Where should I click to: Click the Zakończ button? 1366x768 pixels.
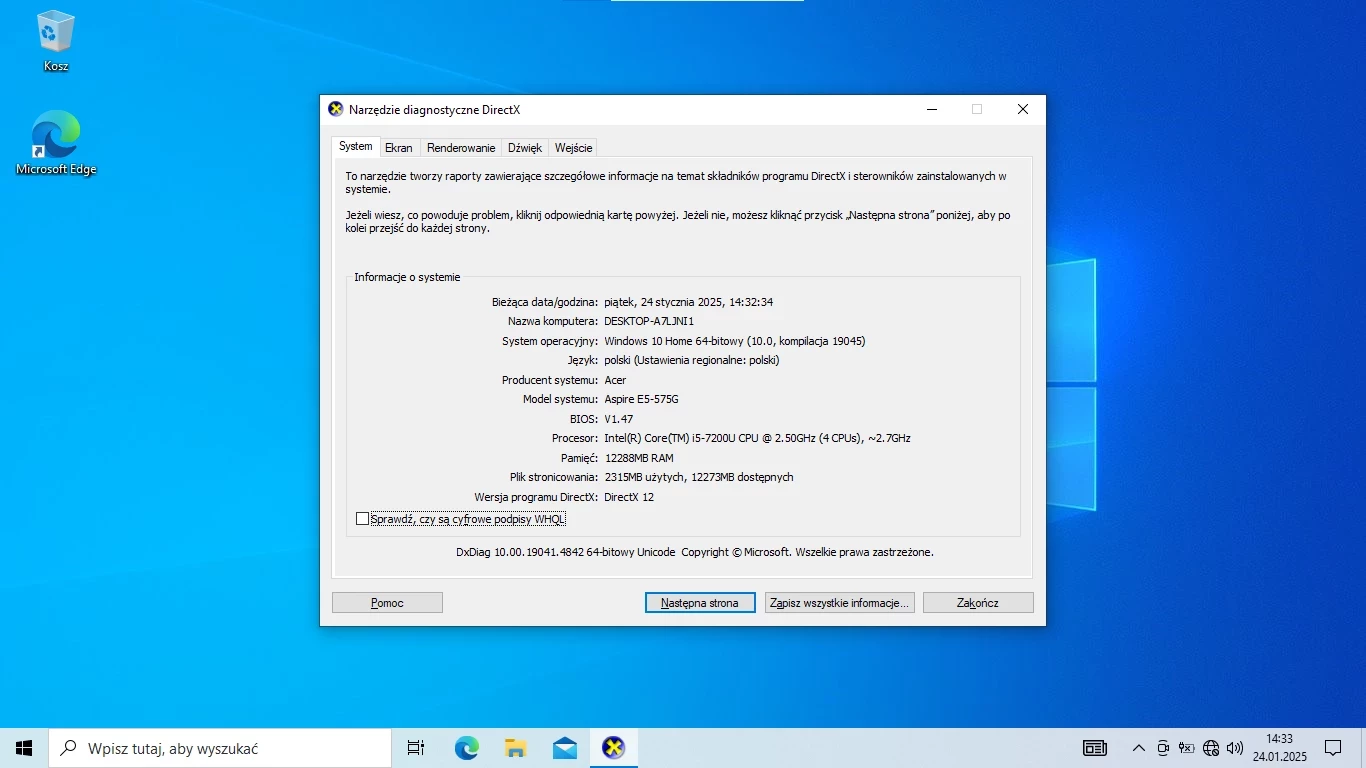(978, 603)
